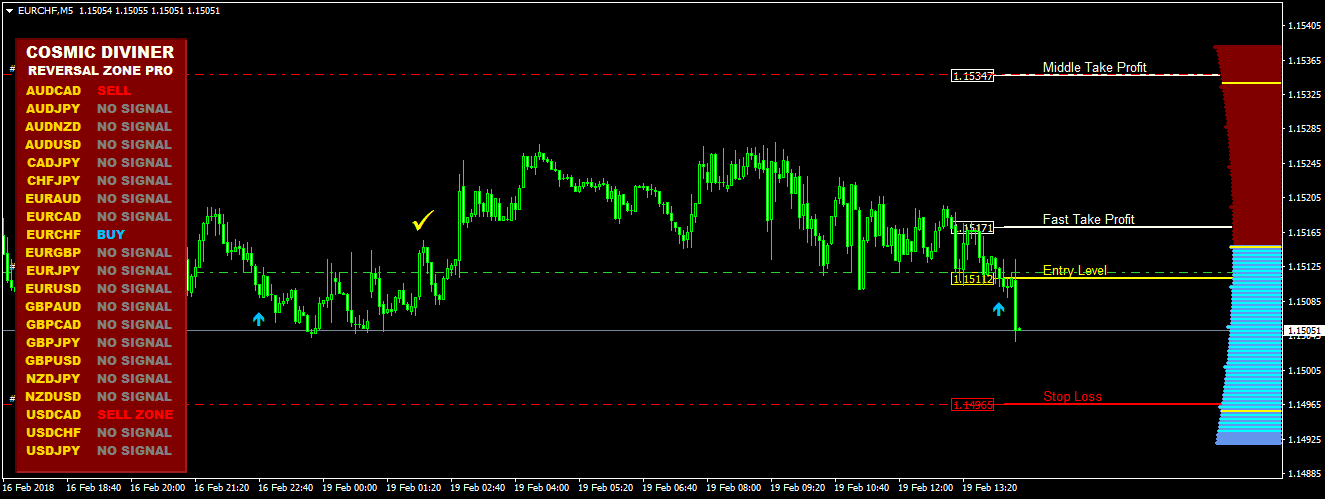Viewport: 1325px width, 499px height.
Task: Click the dark red upper histogram zone
Action: coord(1252,145)
